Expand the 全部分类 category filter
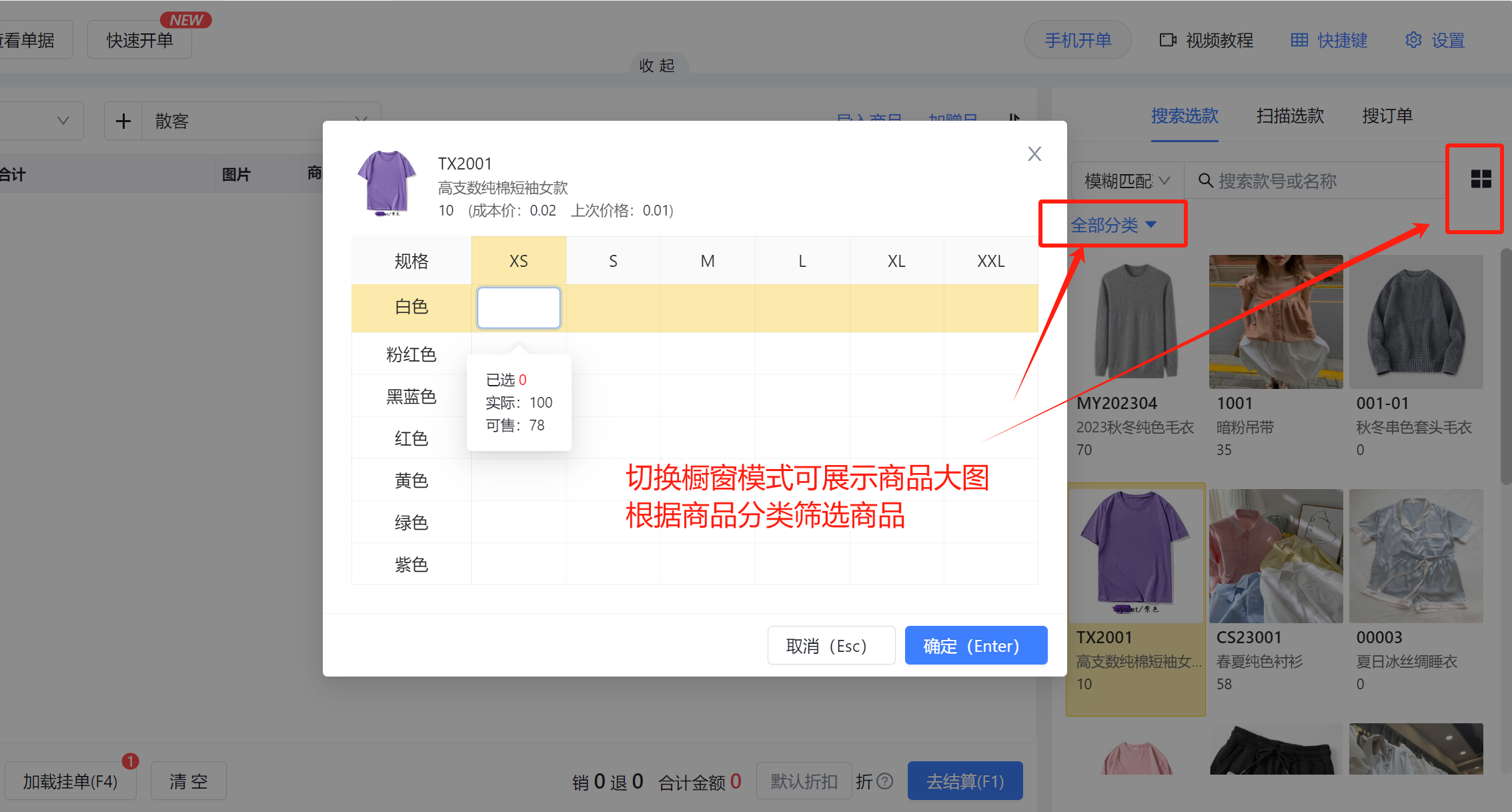This screenshot has width=1512, height=812. click(1113, 225)
